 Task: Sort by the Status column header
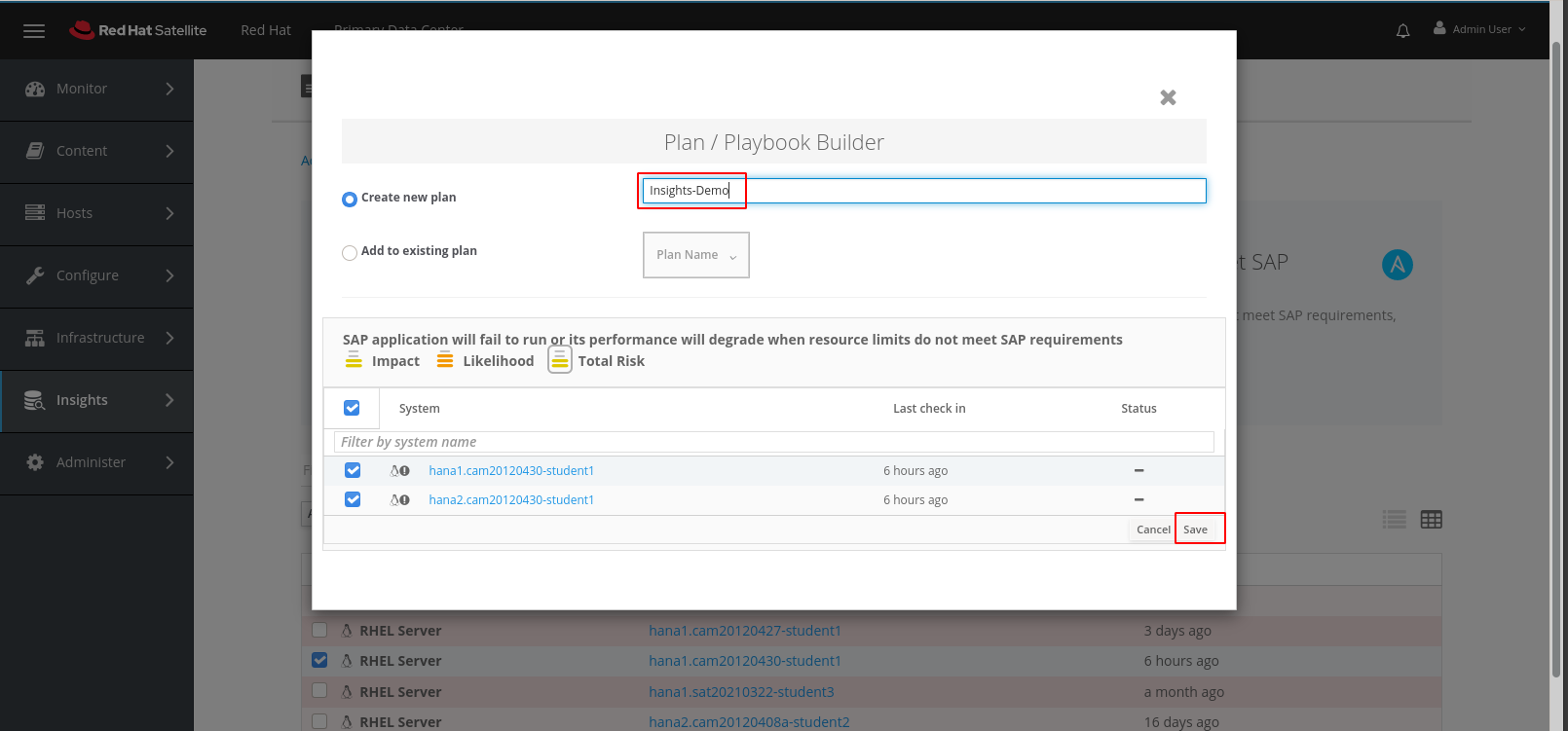(1139, 409)
